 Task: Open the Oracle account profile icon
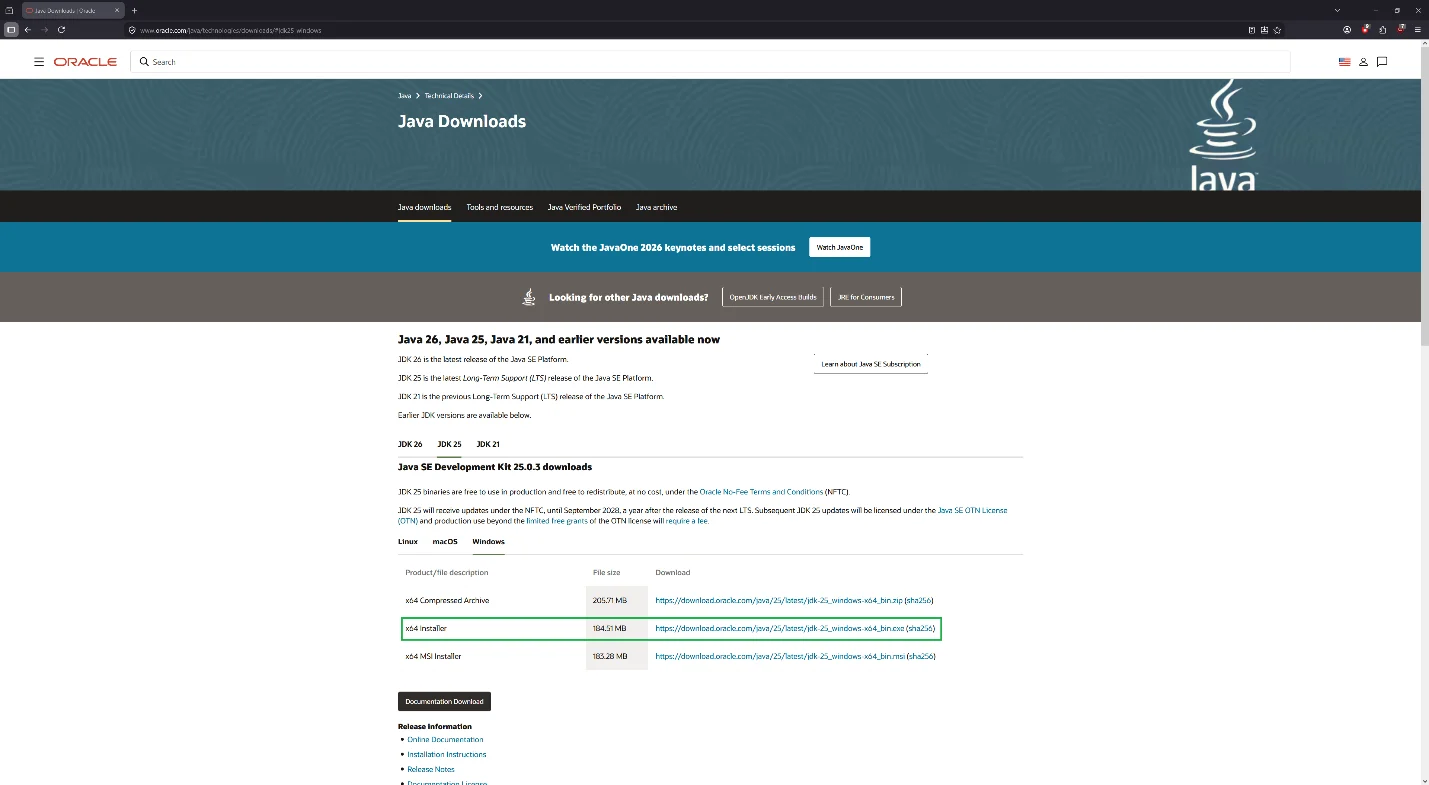point(1363,62)
